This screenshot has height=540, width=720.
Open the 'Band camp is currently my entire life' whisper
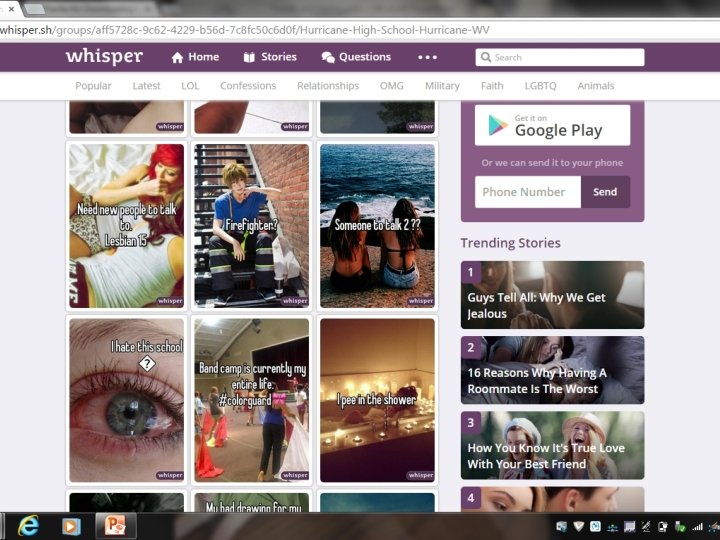(252, 400)
